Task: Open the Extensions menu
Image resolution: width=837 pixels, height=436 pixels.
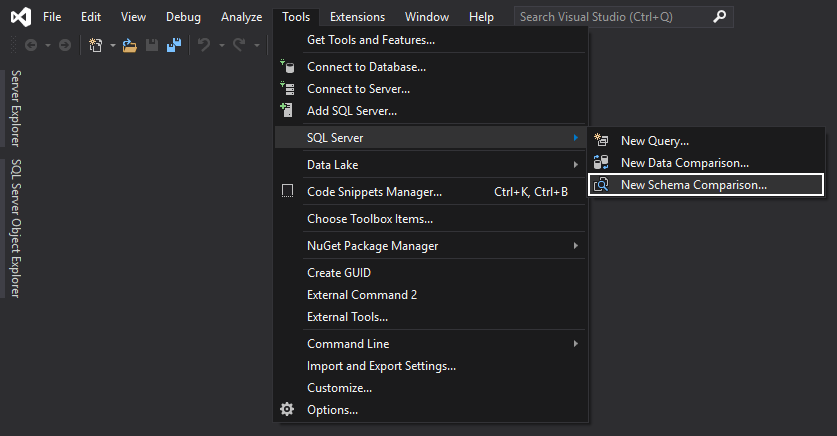Action: tap(357, 17)
